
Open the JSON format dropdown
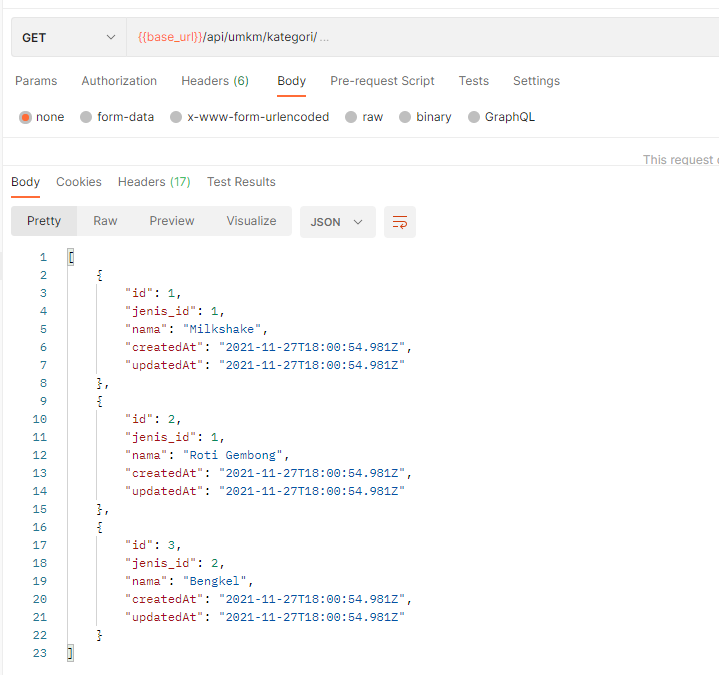point(337,222)
